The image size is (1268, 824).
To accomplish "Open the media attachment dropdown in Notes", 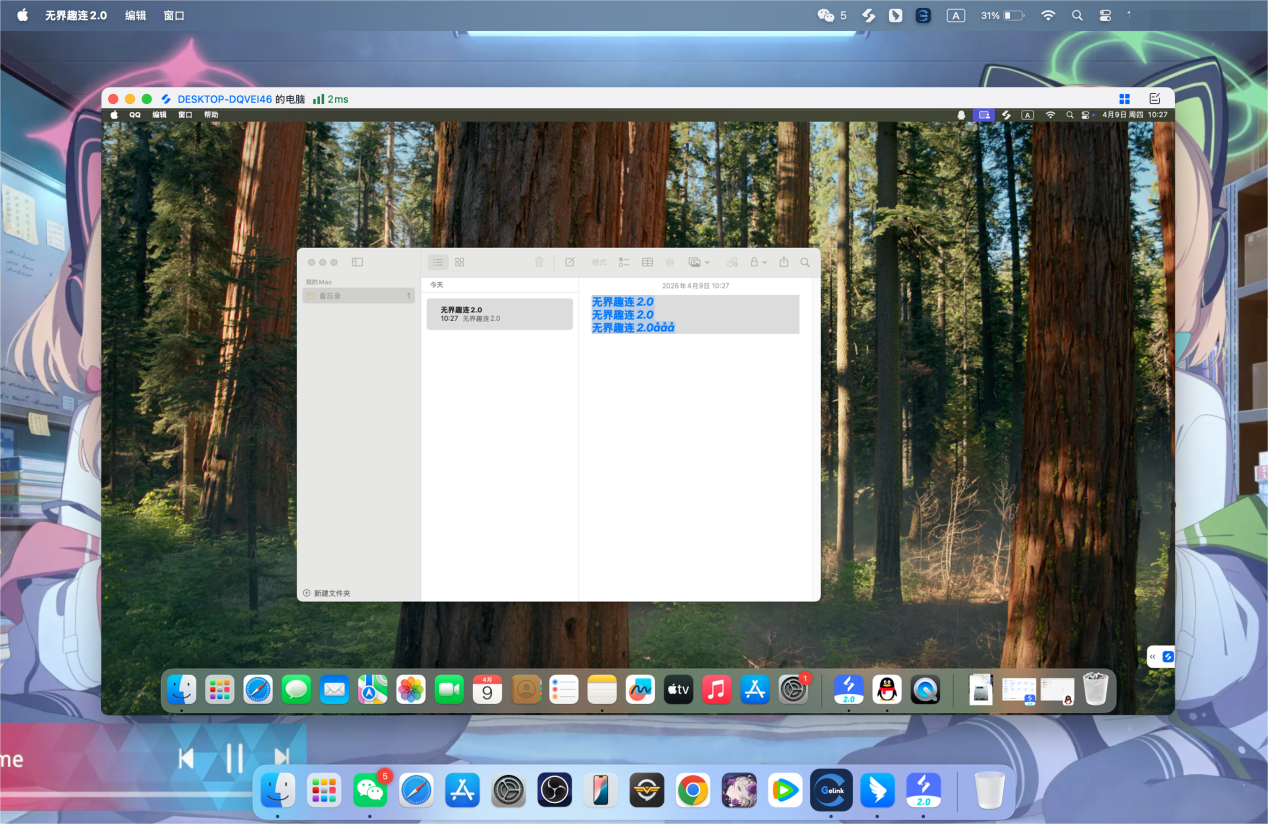I will point(699,262).
